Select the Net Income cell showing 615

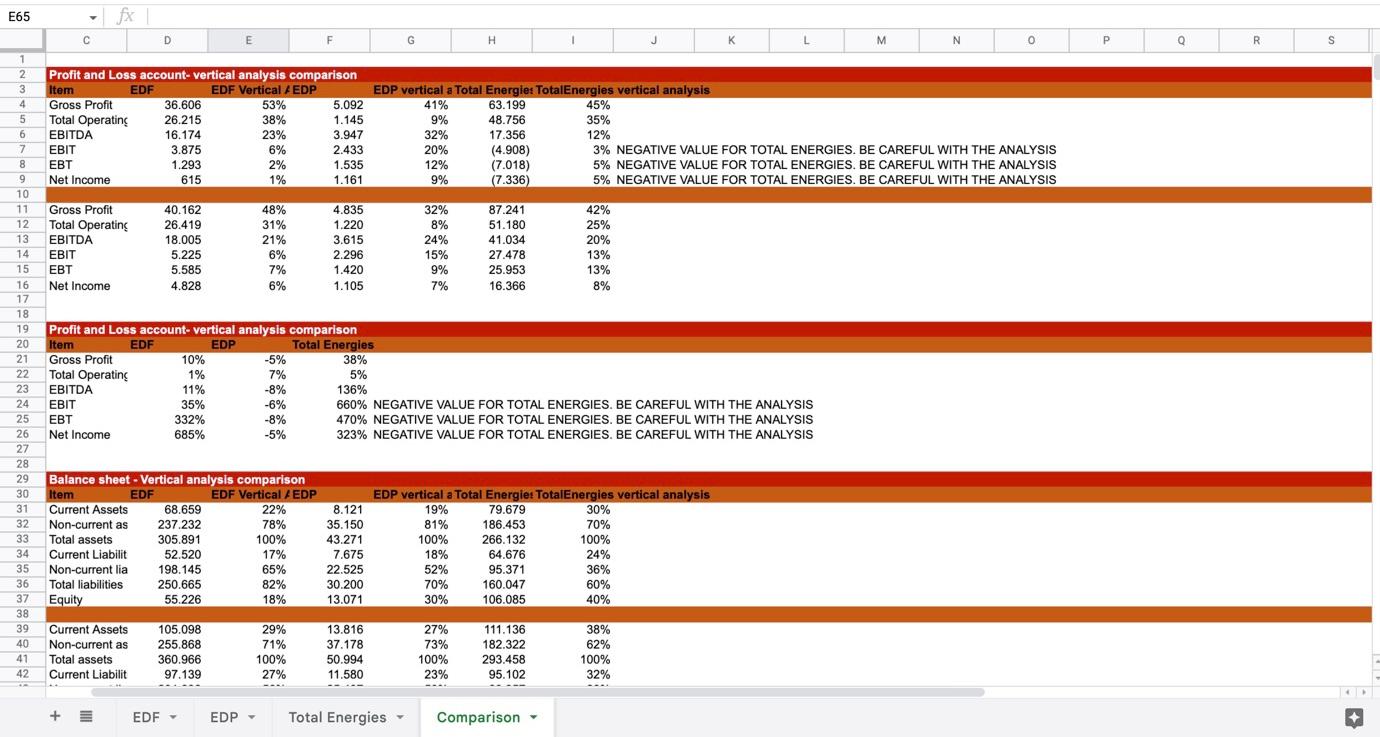[167, 180]
